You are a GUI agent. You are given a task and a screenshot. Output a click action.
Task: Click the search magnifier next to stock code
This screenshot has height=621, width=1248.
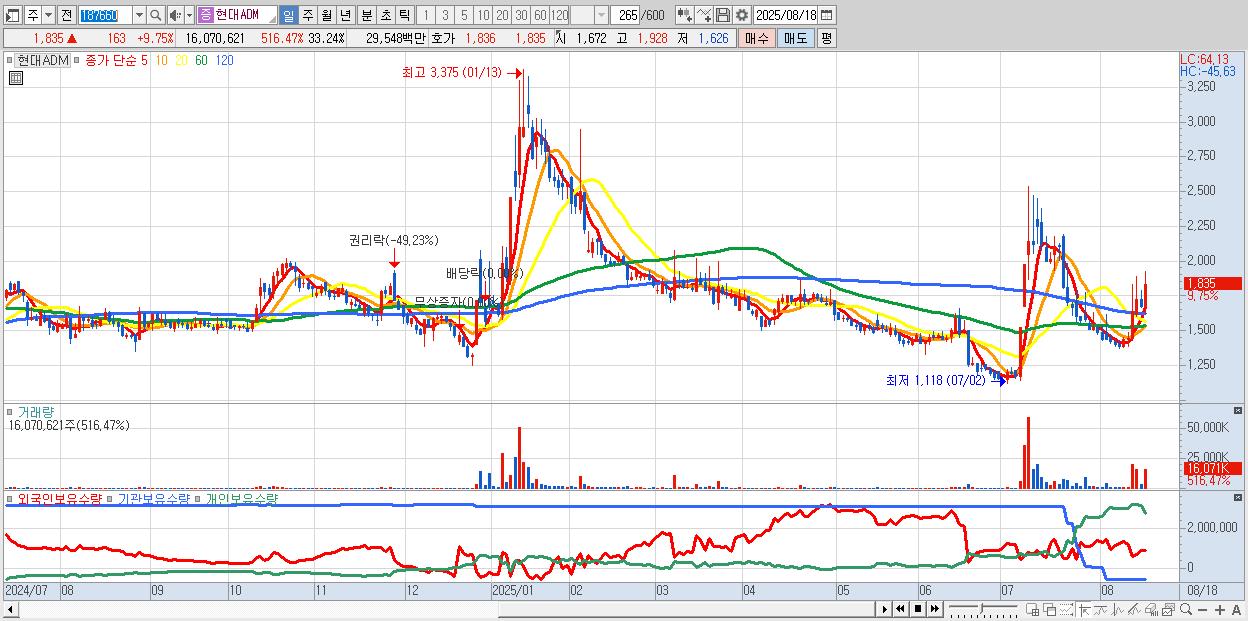pyautogui.click(x=156, y=15)
